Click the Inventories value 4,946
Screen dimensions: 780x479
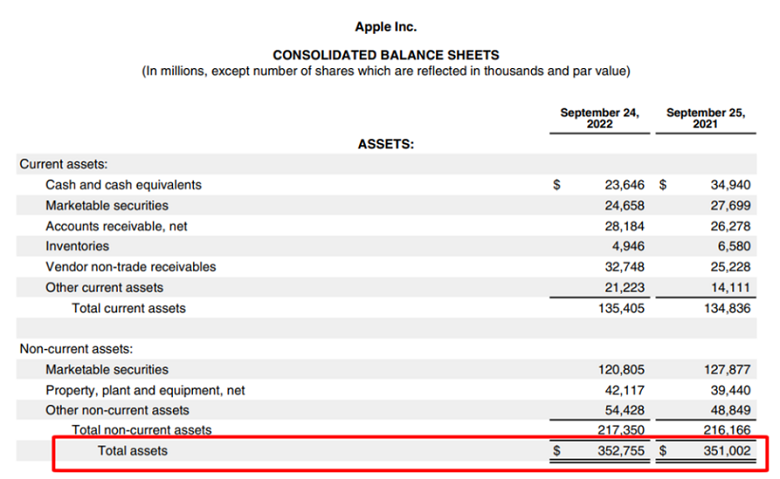[x=628, y=246]
